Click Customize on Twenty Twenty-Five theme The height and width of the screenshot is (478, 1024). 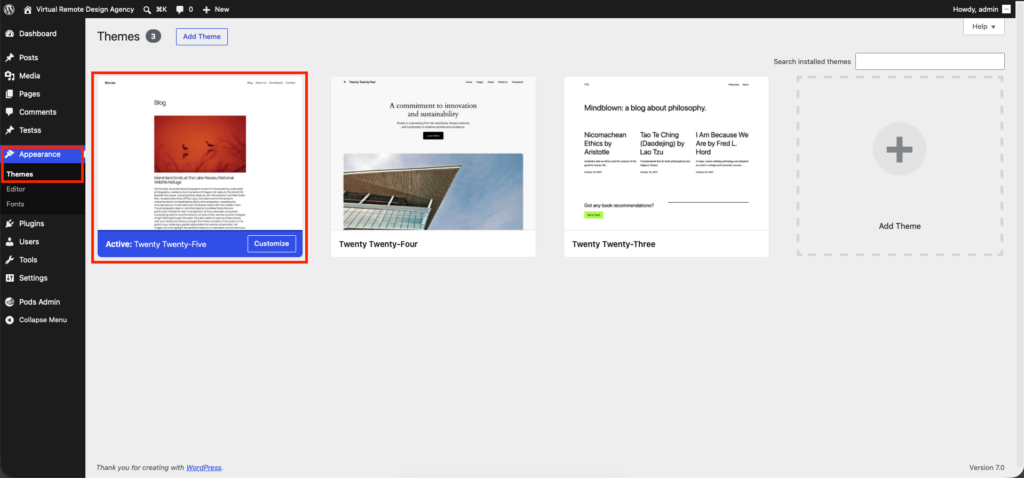[x=272, y=244]
